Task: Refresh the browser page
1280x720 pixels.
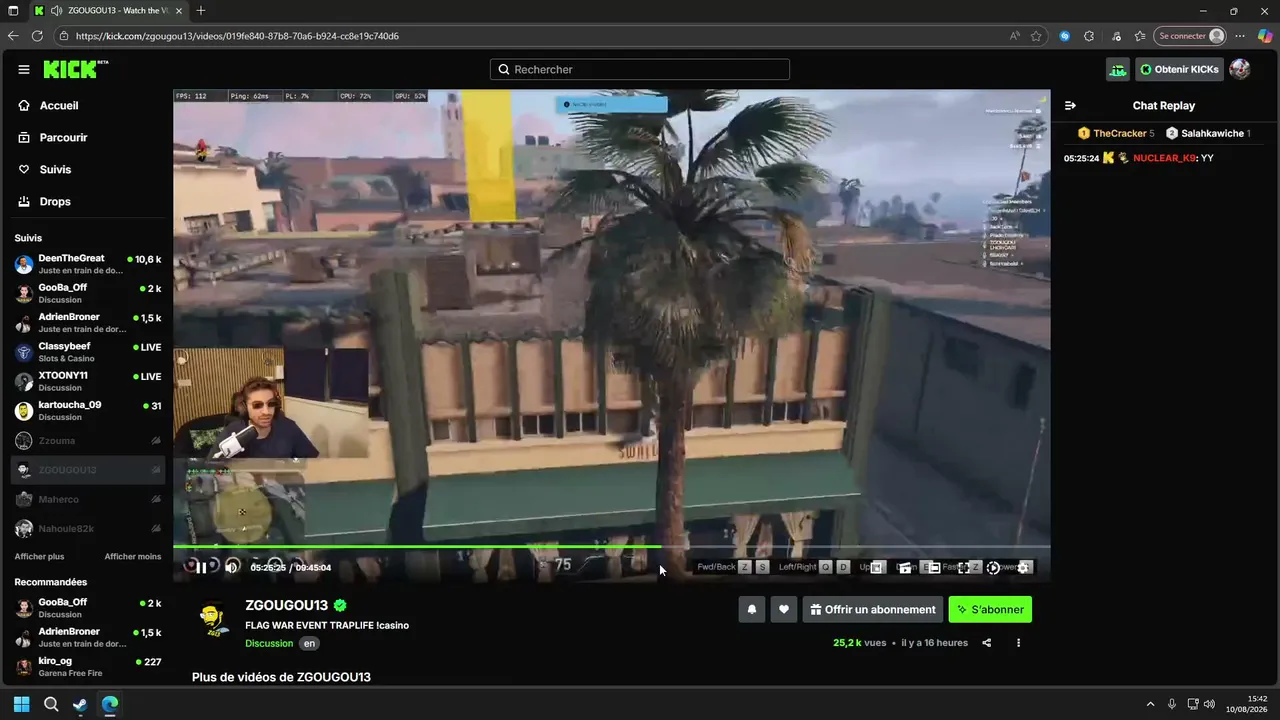Action: (37, 36)
